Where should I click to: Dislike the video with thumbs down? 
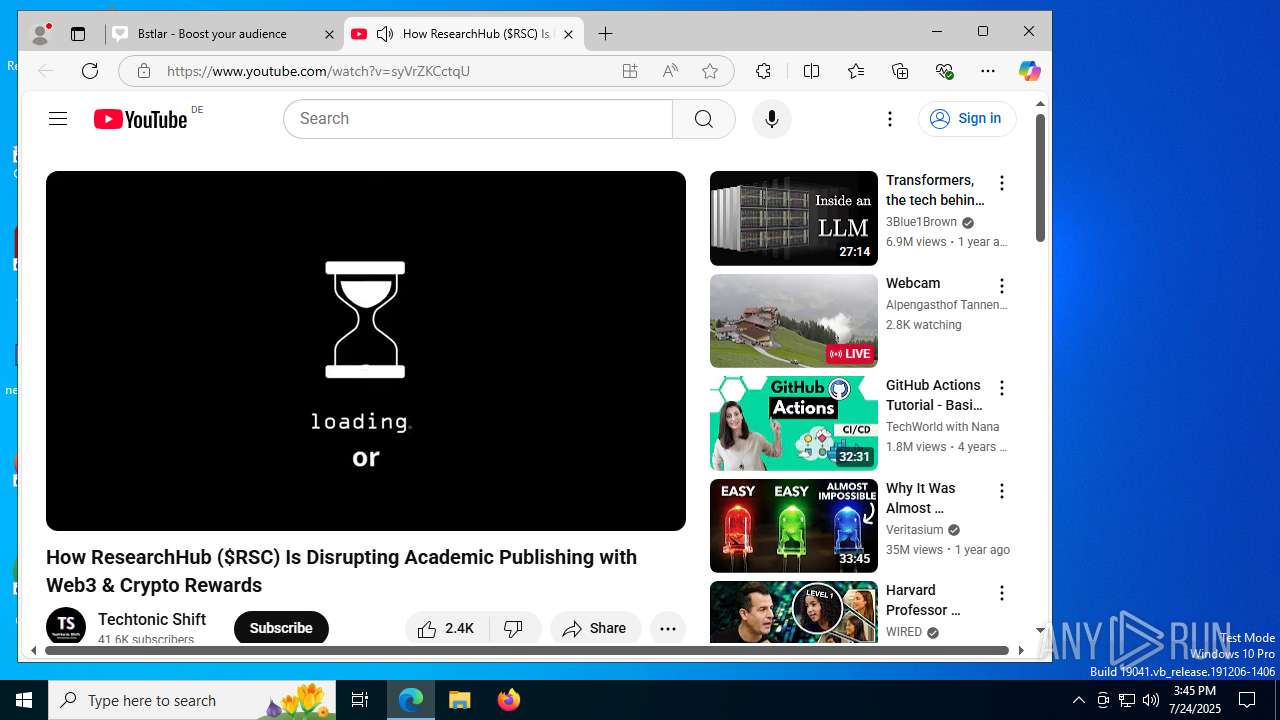pyautogui.click(x=514, y=629)
